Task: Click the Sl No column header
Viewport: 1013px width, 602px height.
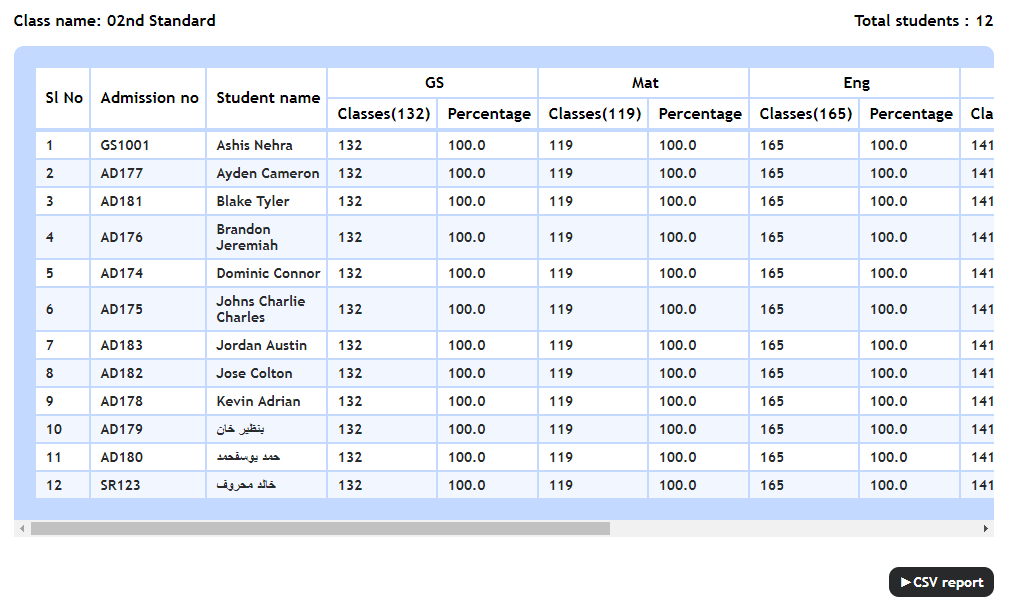Action: [x=64, y=98]
